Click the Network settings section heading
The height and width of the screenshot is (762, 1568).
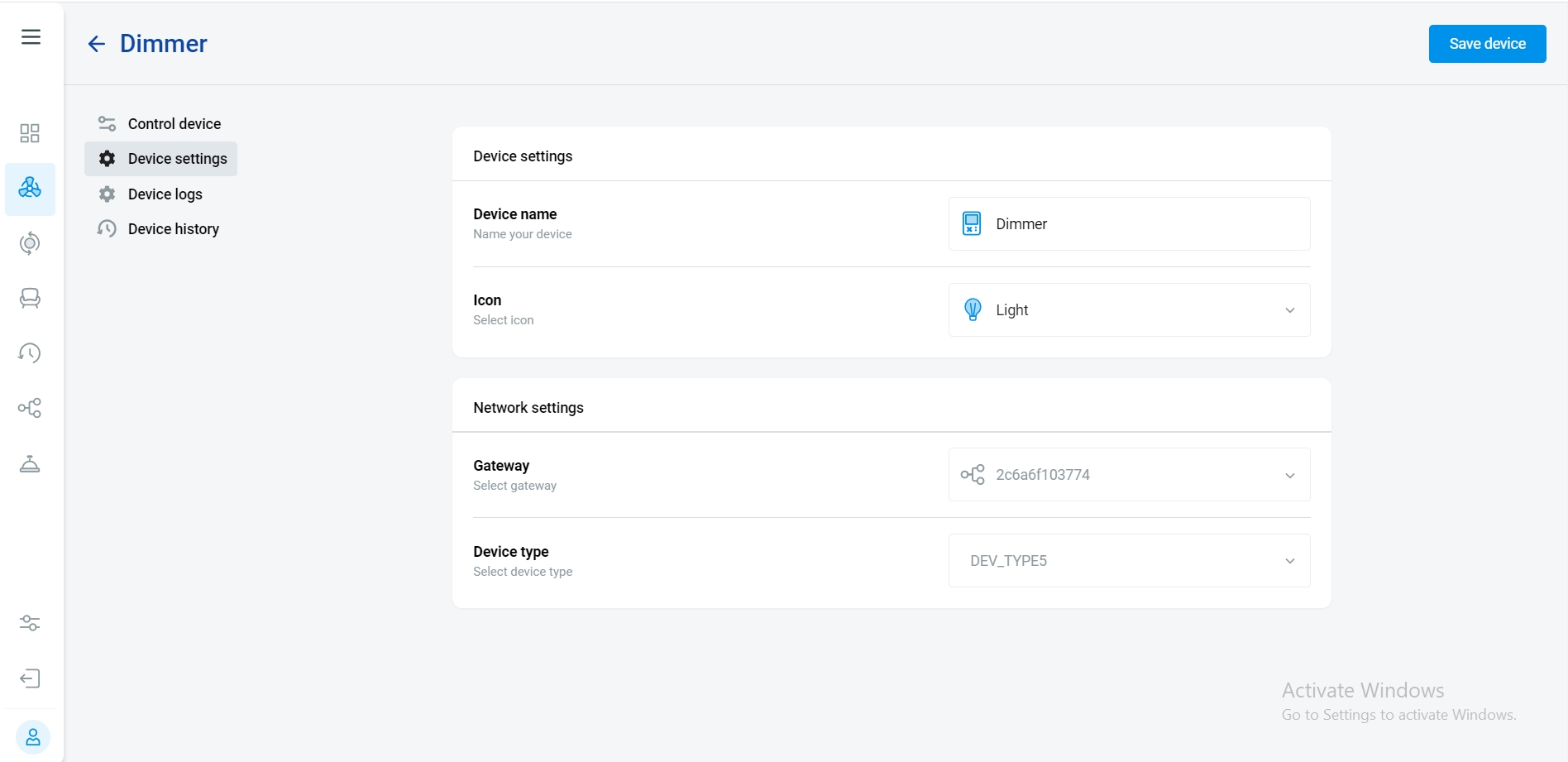click(528, 408)
